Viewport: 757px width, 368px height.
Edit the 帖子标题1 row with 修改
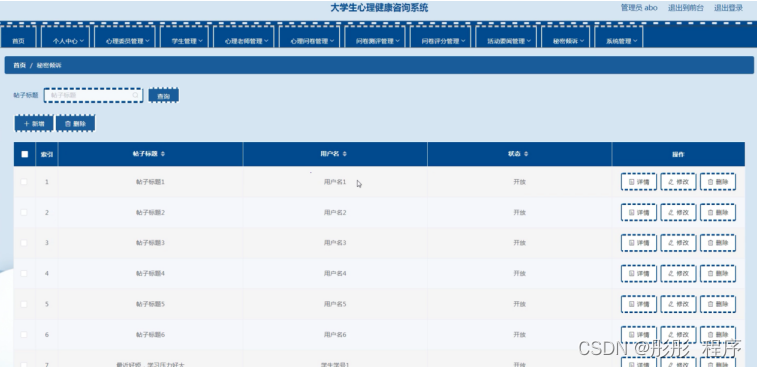[678, 182]
